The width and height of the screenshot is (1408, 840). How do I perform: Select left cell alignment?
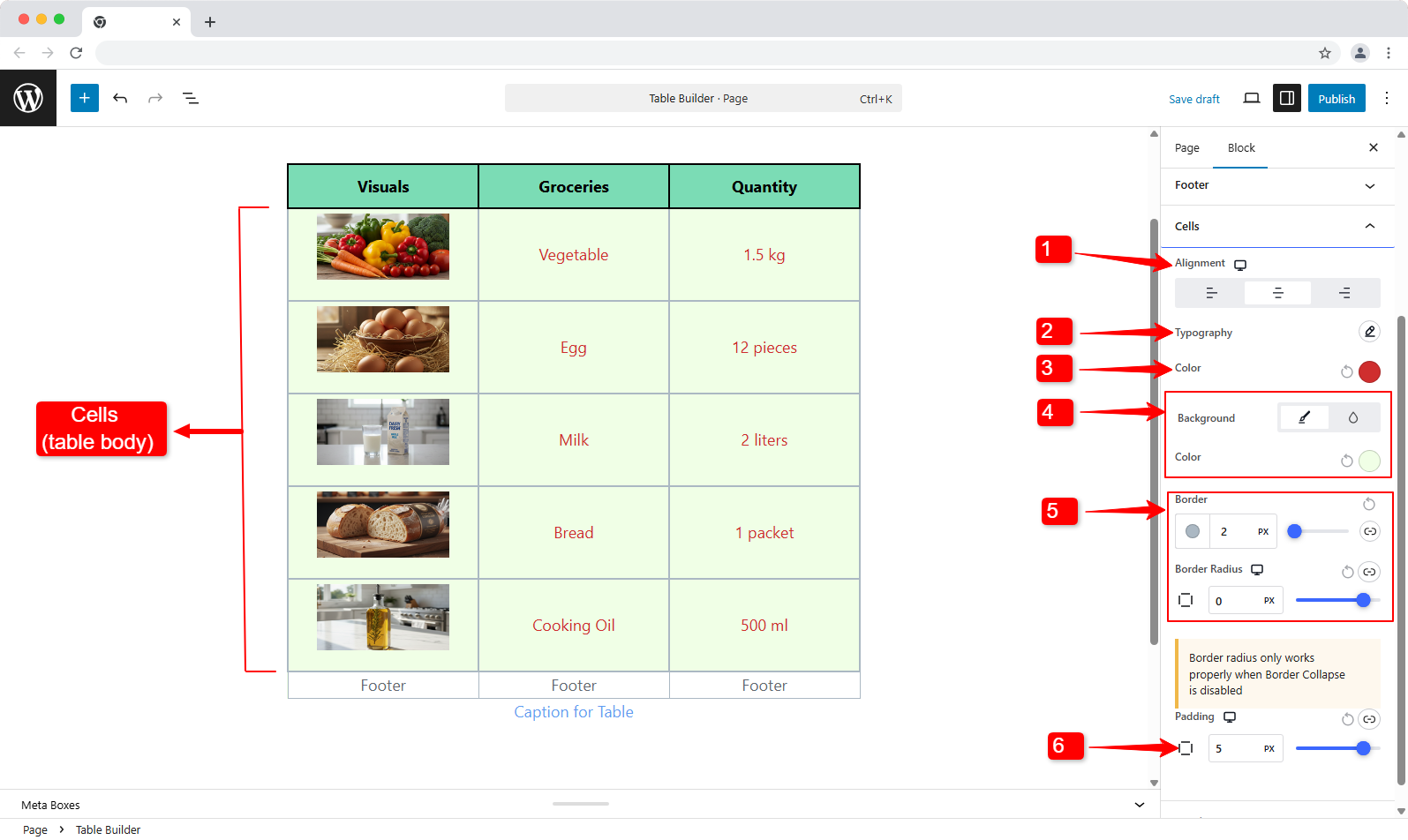1211,293
